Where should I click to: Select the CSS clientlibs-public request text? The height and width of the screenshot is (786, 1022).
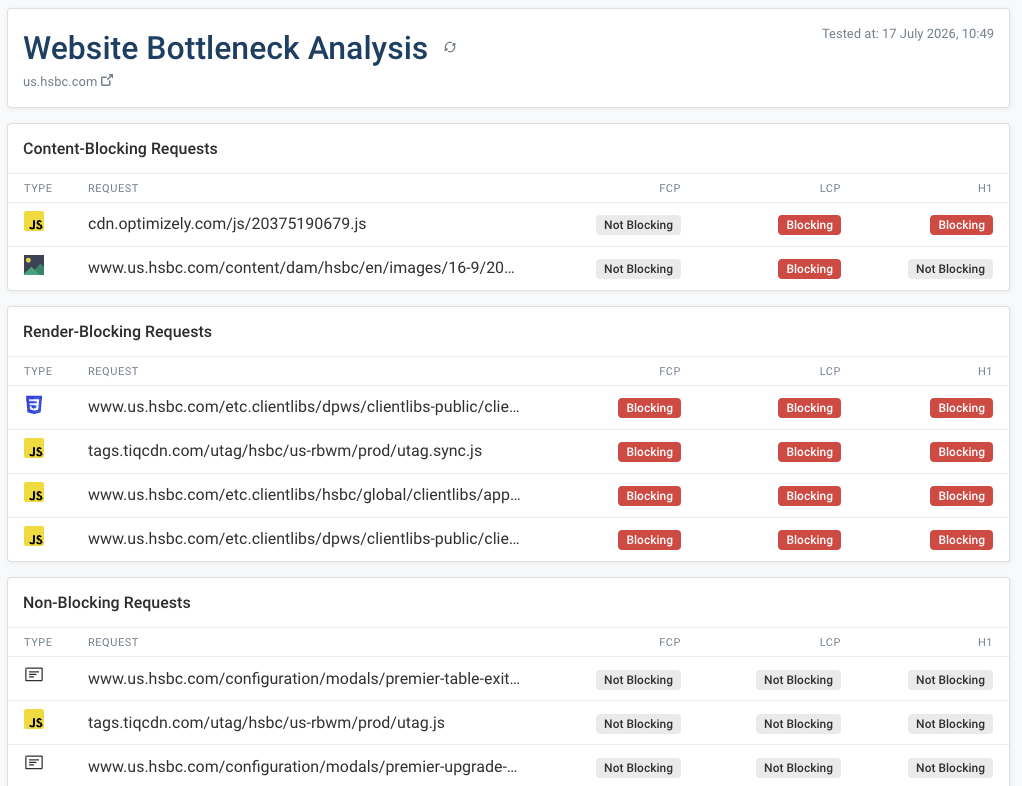click(304, 407)
